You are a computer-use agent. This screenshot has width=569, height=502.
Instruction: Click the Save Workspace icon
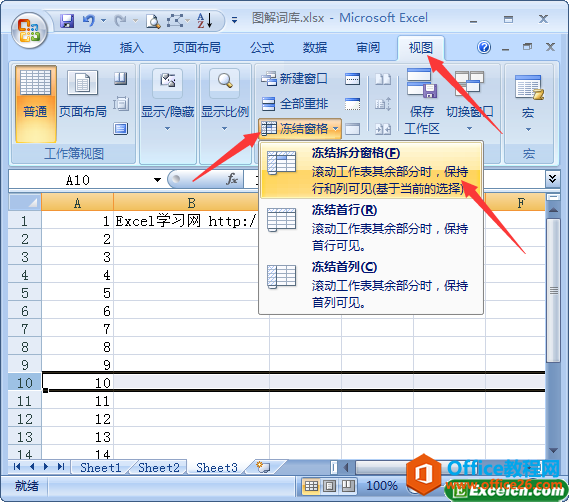pyautogui.click(x=422, y=102)
